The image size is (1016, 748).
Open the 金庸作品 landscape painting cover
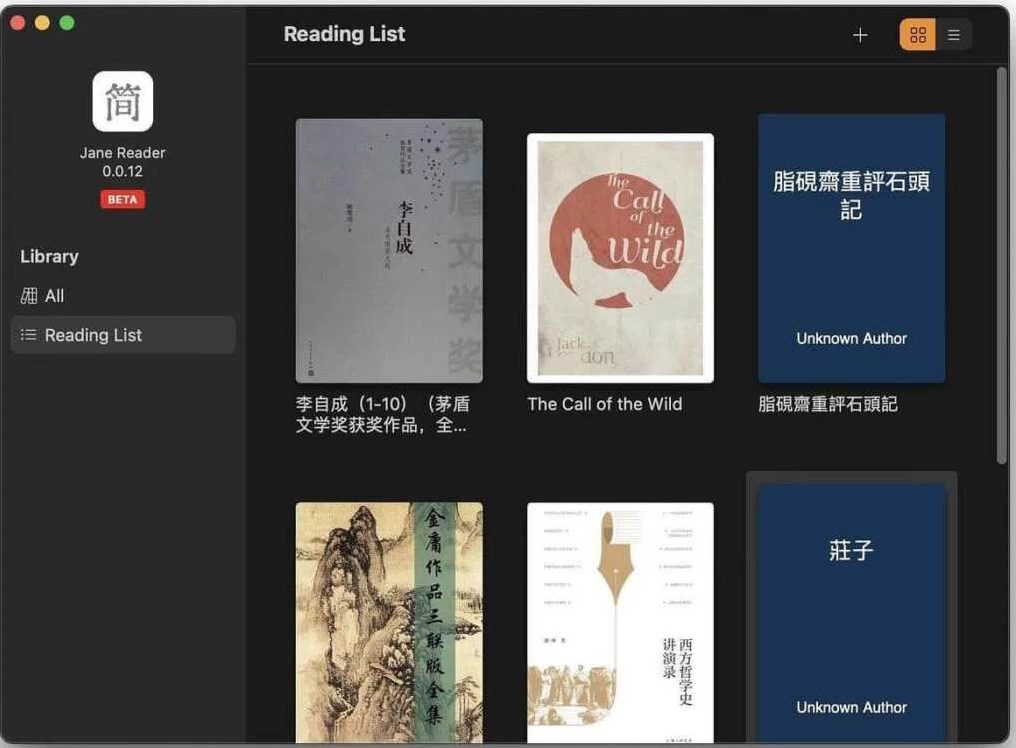click(389, 622)
